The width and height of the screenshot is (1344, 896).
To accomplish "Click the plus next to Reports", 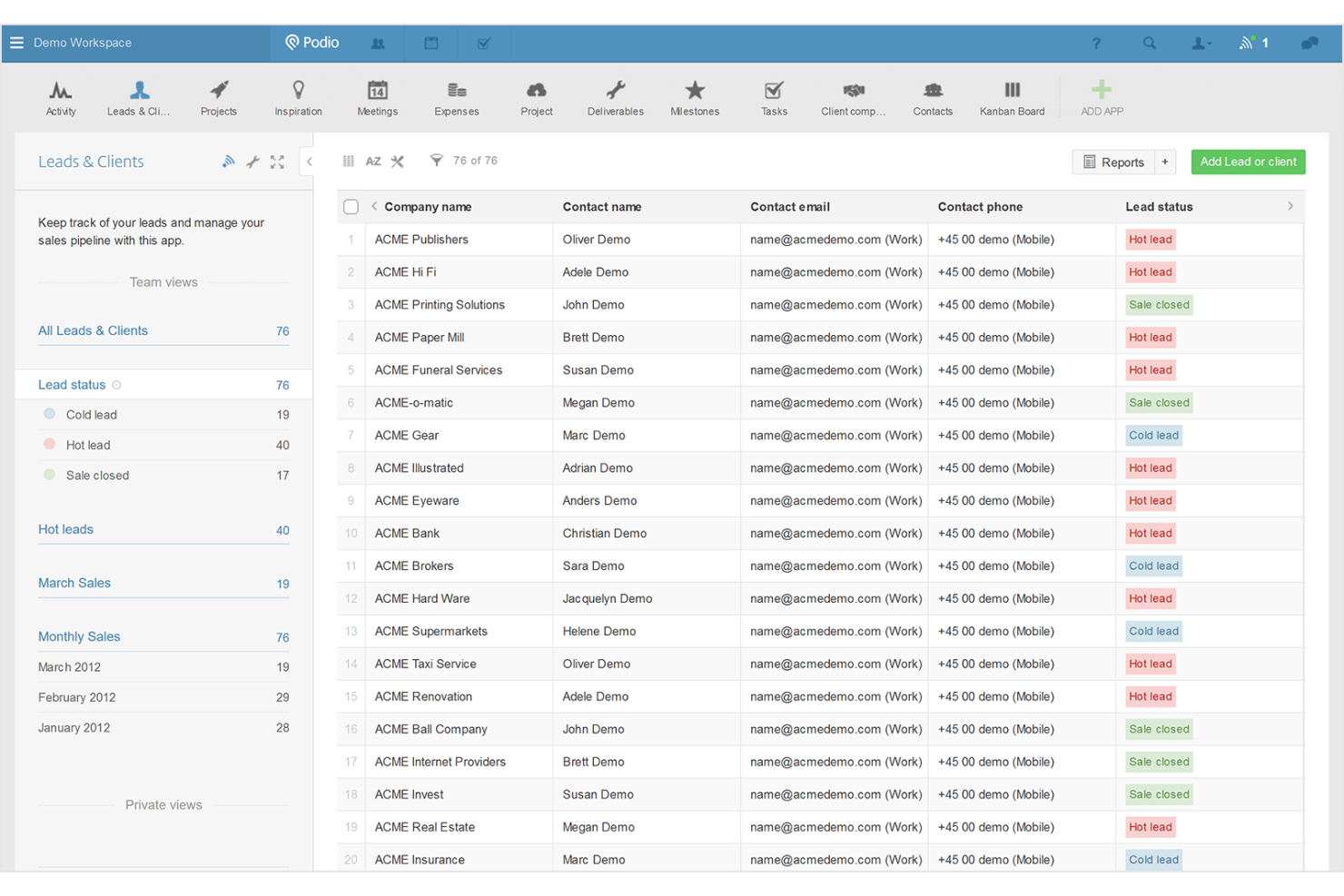I will pyautogui.click(x=1165, y=162).
